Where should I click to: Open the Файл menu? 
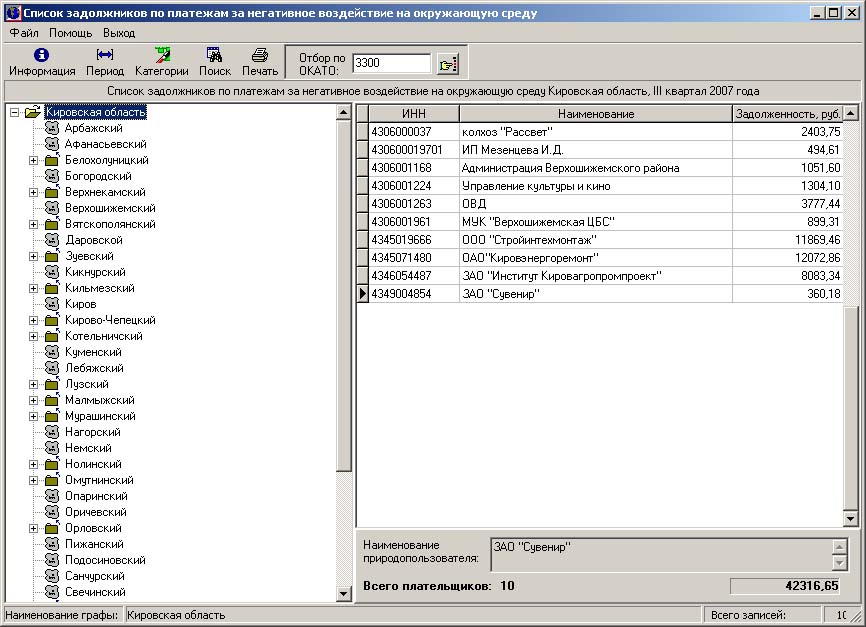pos(24,33)
